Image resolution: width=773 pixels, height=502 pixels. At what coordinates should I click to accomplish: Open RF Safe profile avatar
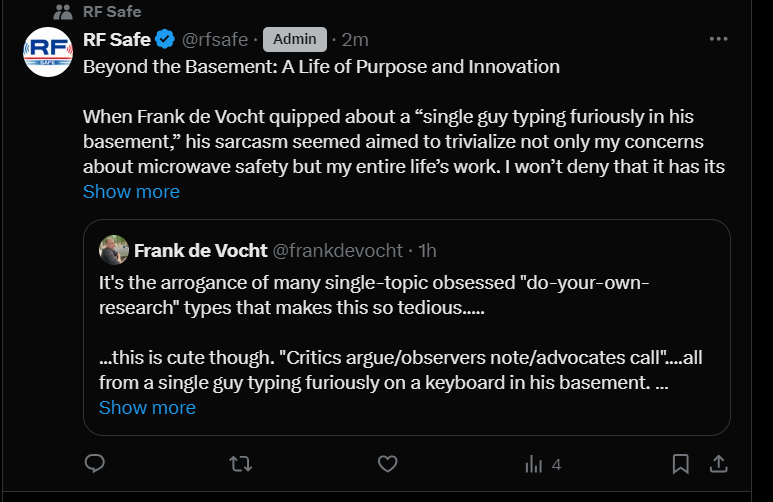pos(48,53)
